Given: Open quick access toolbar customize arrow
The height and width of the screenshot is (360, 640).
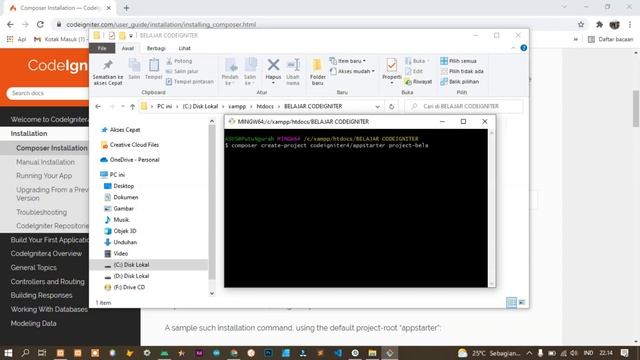Looking at the screenshot, I should click(131, 36).
